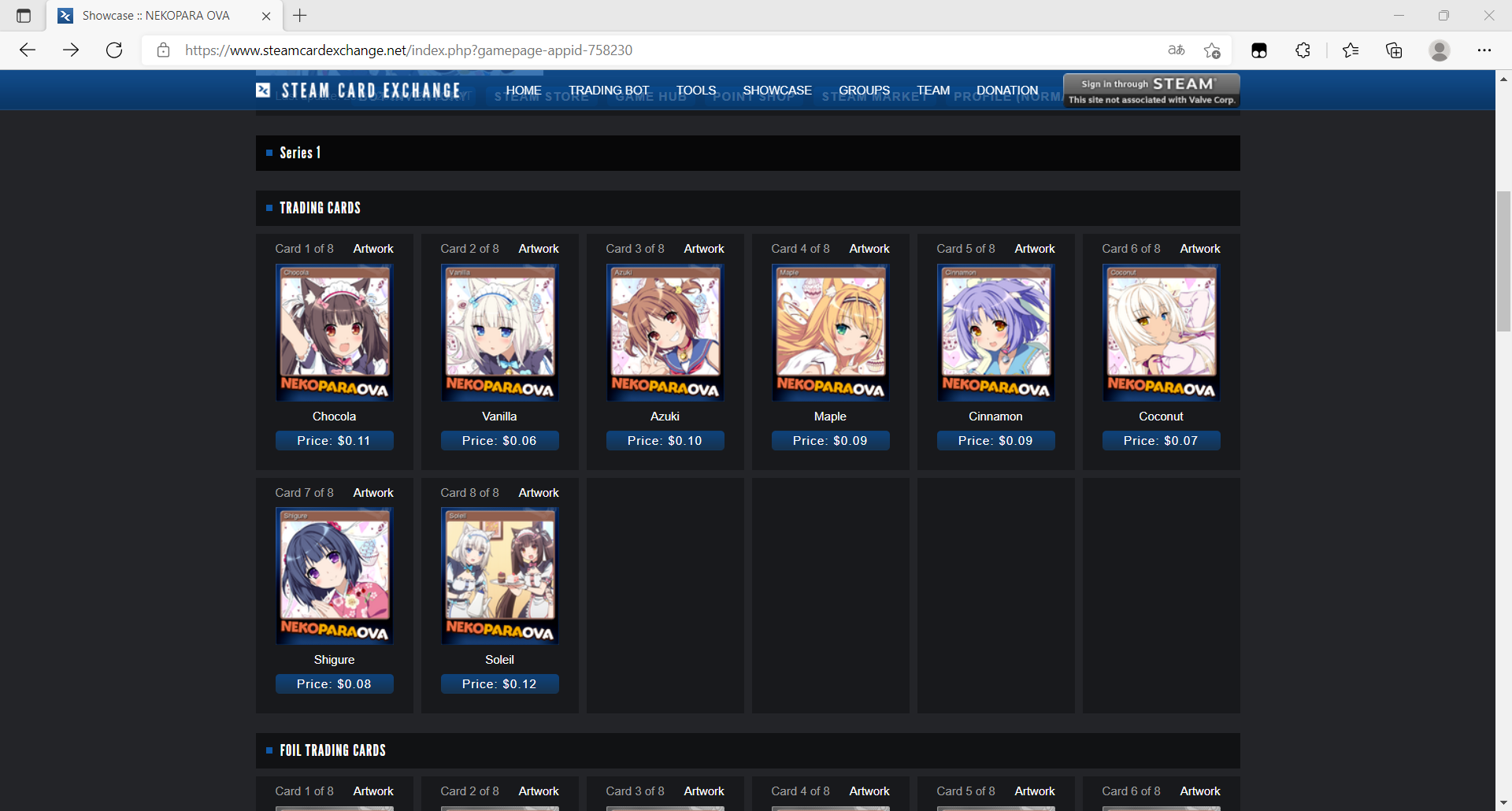Click the Maple card image

coord(831,332)
